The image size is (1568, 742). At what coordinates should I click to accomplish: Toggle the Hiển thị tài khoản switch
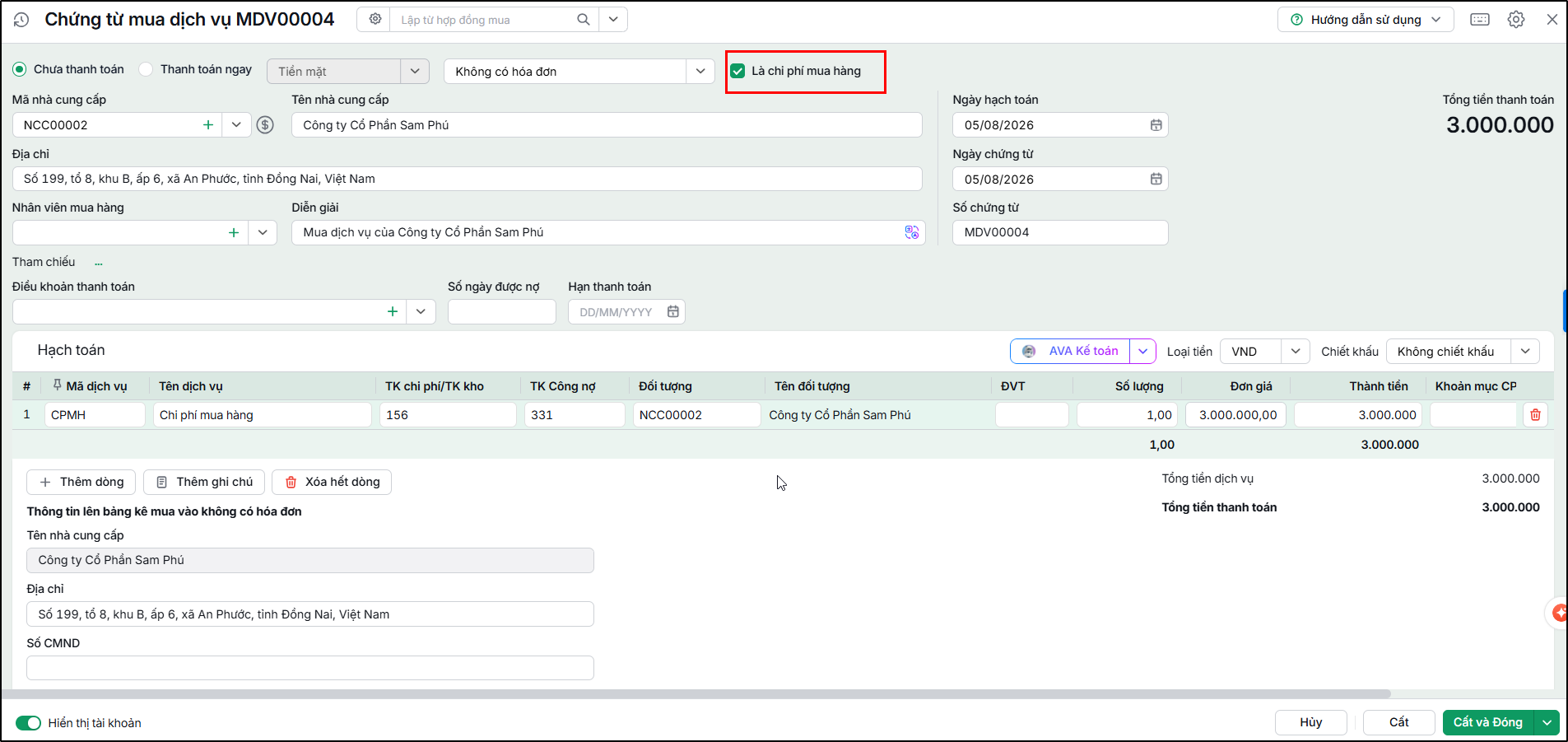click(28, 723)
